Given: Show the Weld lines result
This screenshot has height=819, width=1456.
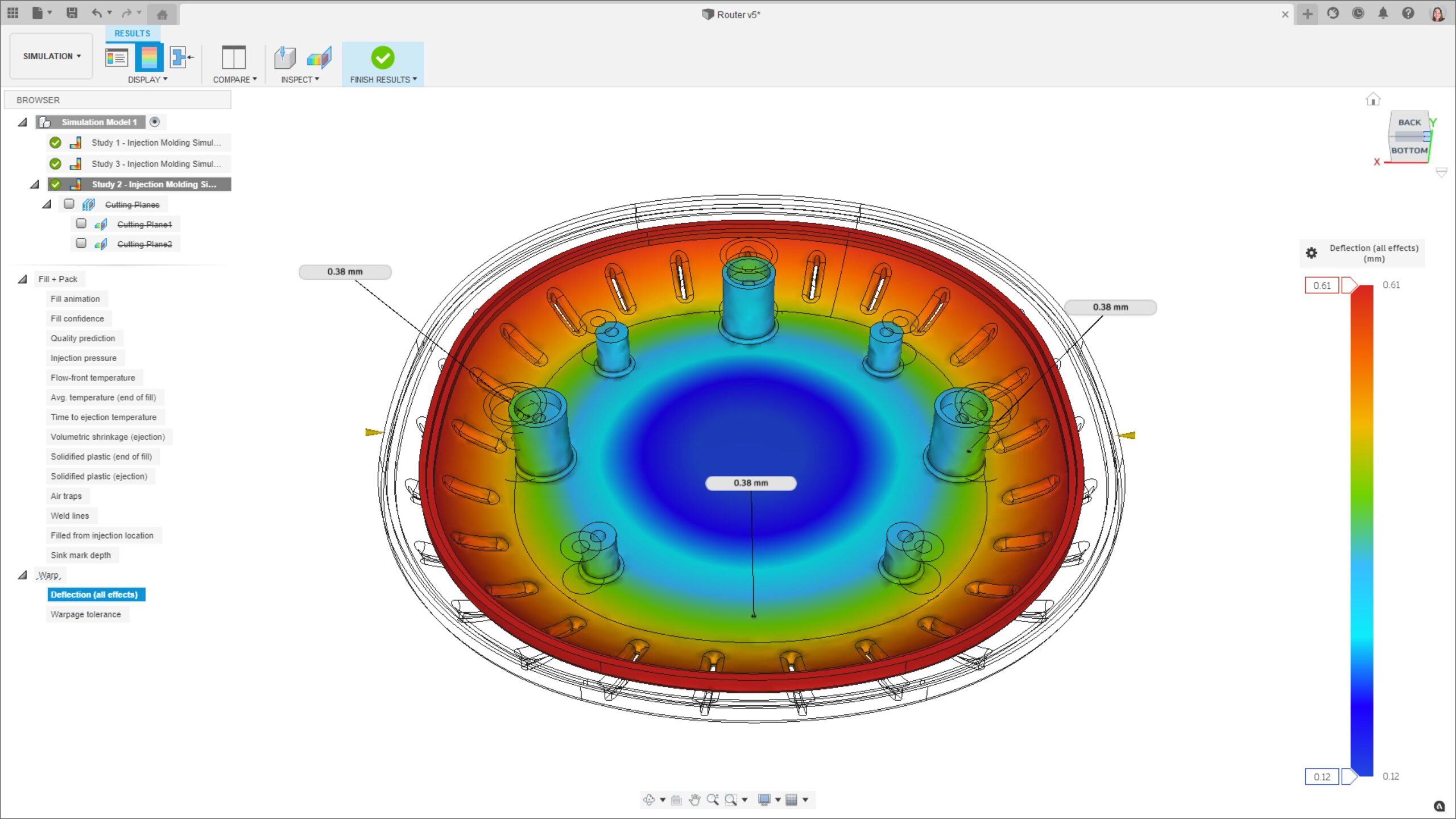Looking at the screenshot, I should pos(69,516).
